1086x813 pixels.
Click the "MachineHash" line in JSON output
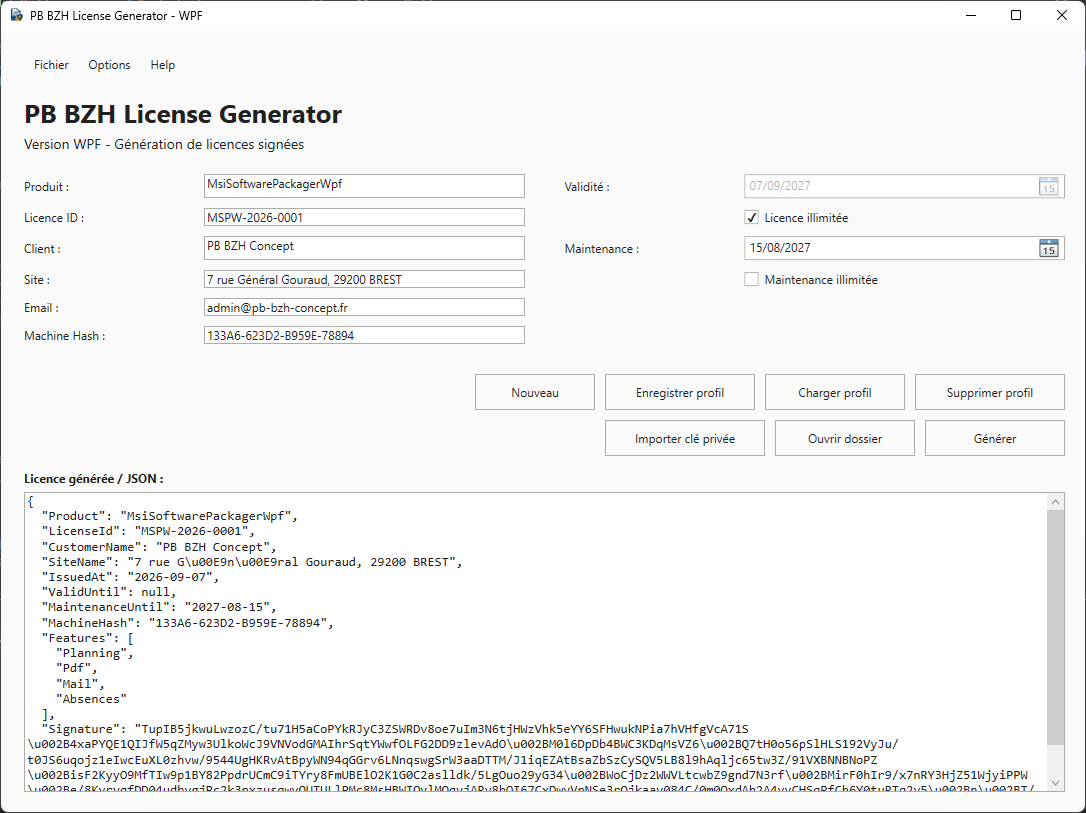click(x=188, y=623)
